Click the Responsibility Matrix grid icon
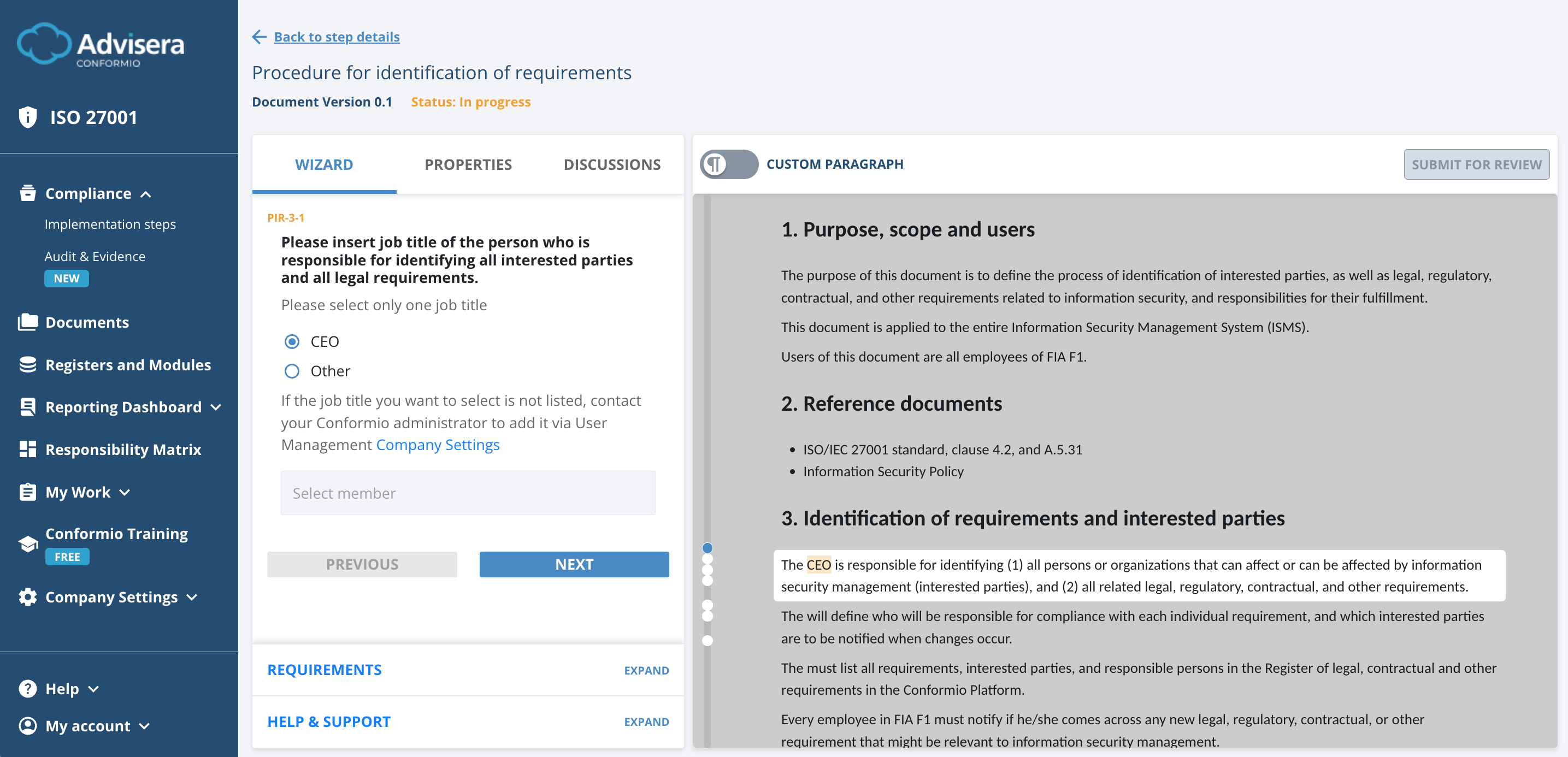 click(27, 449)
